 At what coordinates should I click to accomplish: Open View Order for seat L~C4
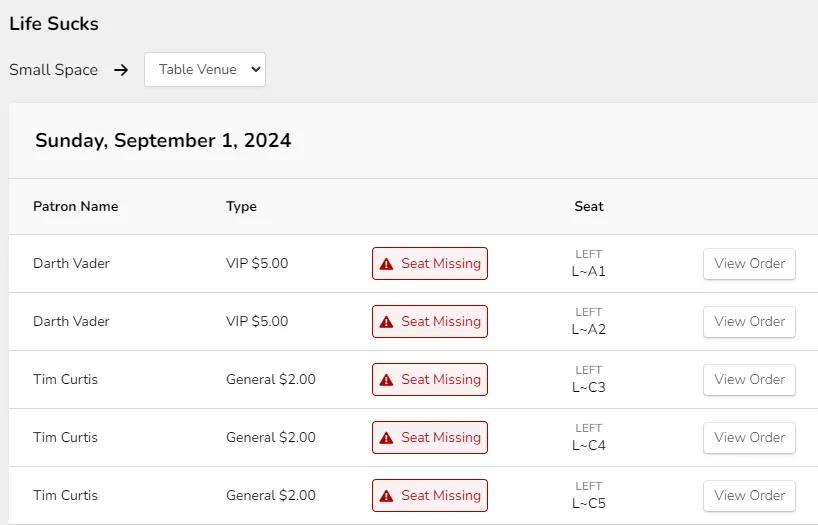pyautogui.click(x=749, y=437)
